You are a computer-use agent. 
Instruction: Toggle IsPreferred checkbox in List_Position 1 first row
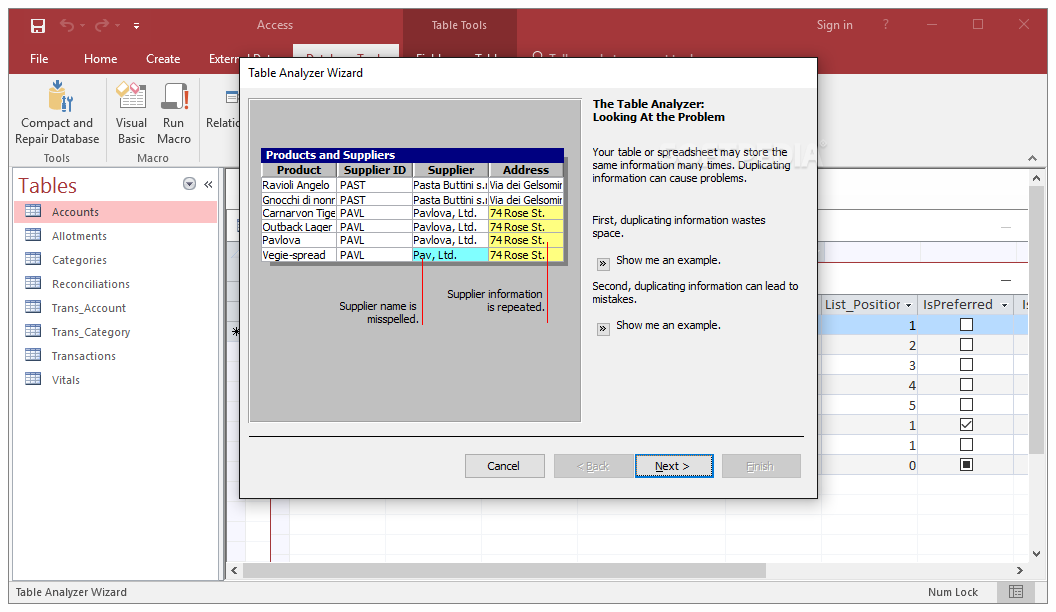pos(966,325)
